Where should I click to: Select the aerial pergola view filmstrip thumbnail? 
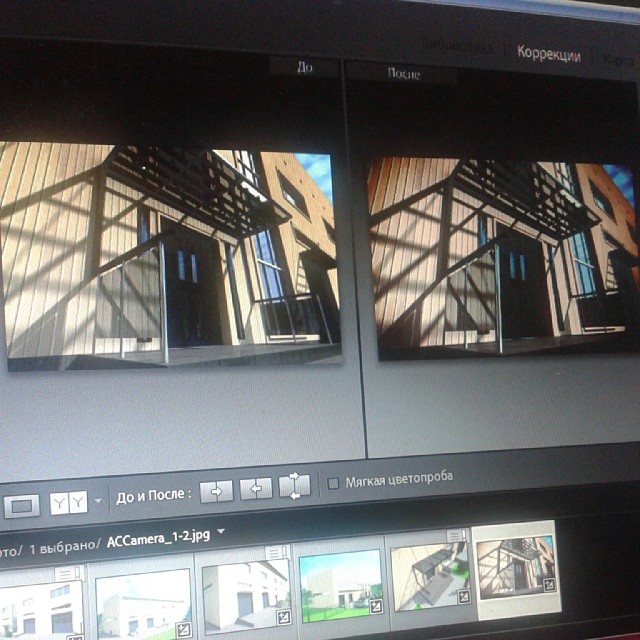[x=431, y=576]
